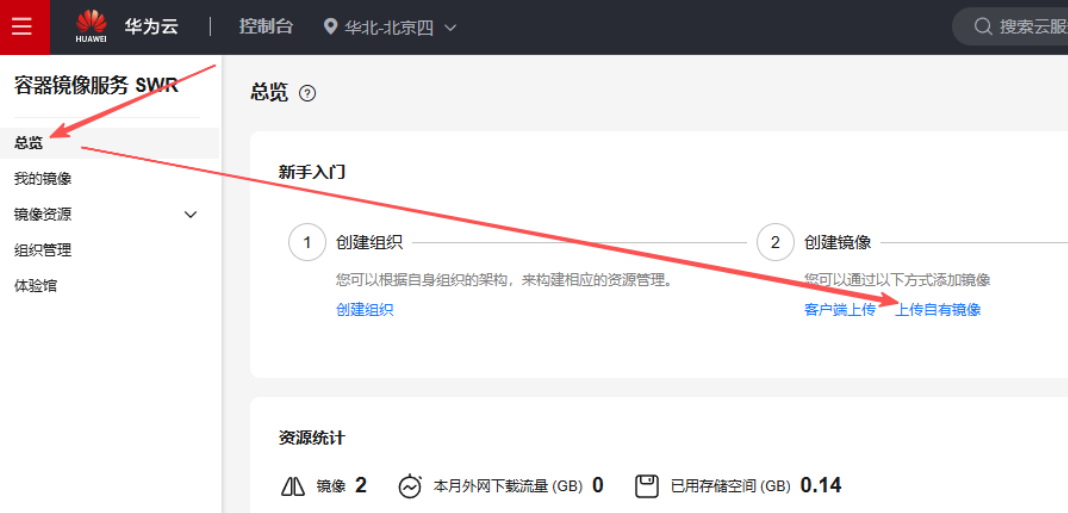Click the 本月外网下载流量 gauge icon
Image resolution: width=1068 pixels, height=513 pixels.
click(x=410, y=486)
